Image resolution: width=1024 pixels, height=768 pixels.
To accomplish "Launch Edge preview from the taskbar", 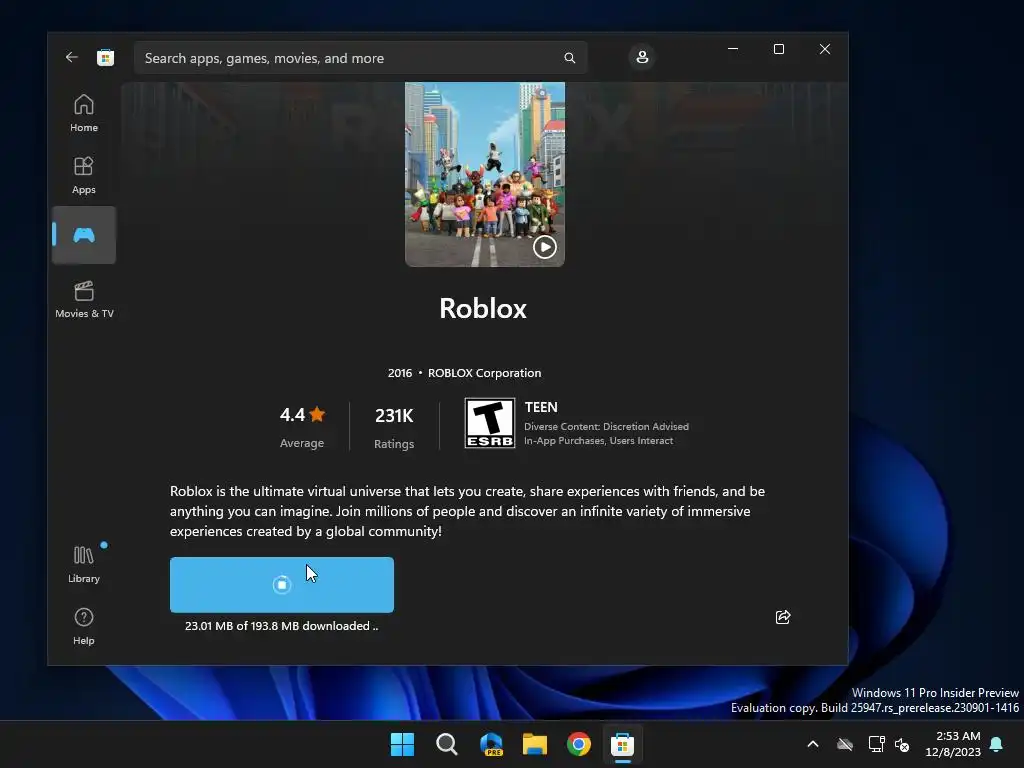I will tap(491, 744).
